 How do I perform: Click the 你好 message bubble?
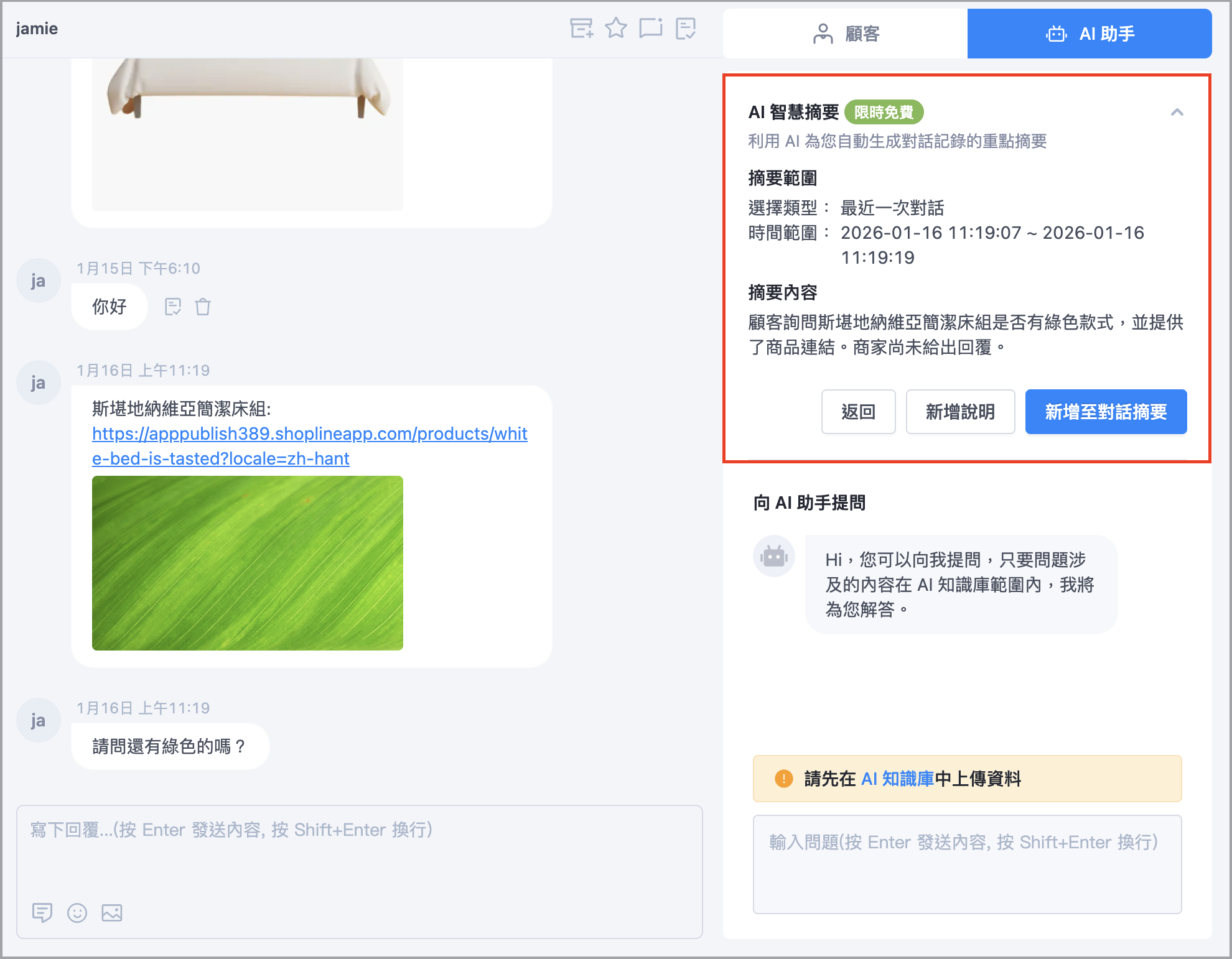[x=110, y=307]
